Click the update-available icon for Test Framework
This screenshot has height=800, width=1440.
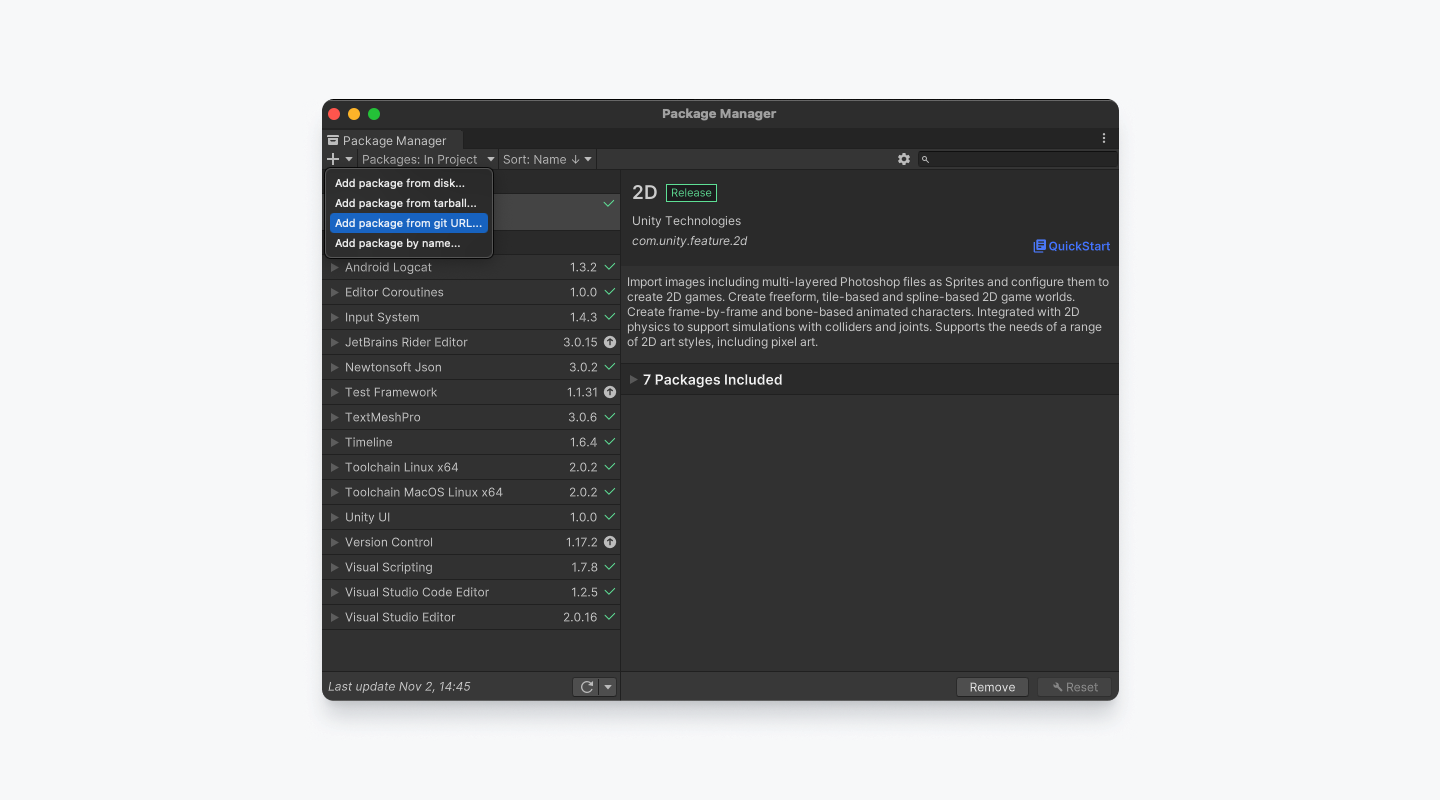[x=610, y=392]
